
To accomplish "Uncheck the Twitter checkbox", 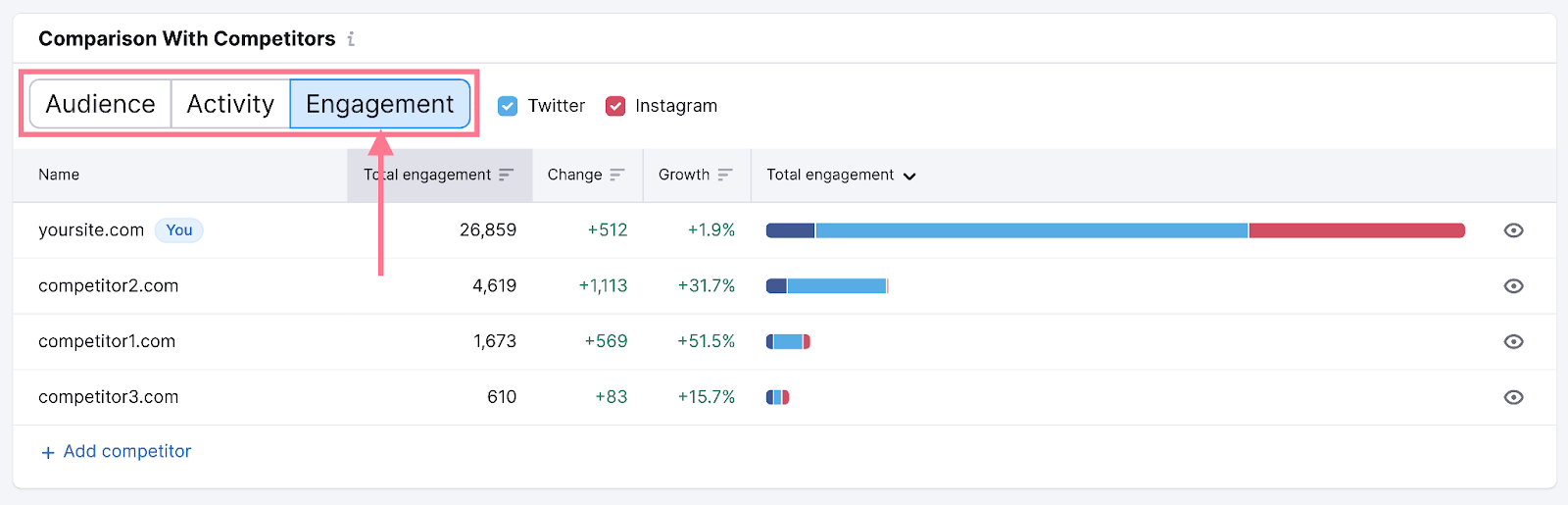I will pos(508,106).
